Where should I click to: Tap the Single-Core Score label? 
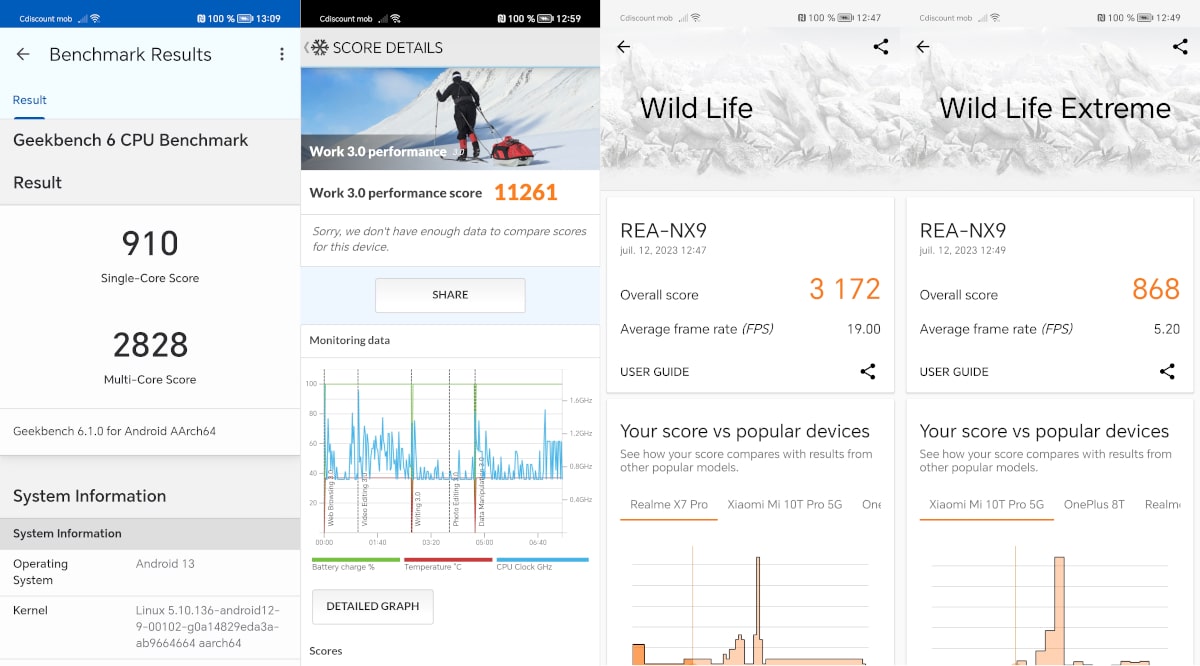coord(150,278)
